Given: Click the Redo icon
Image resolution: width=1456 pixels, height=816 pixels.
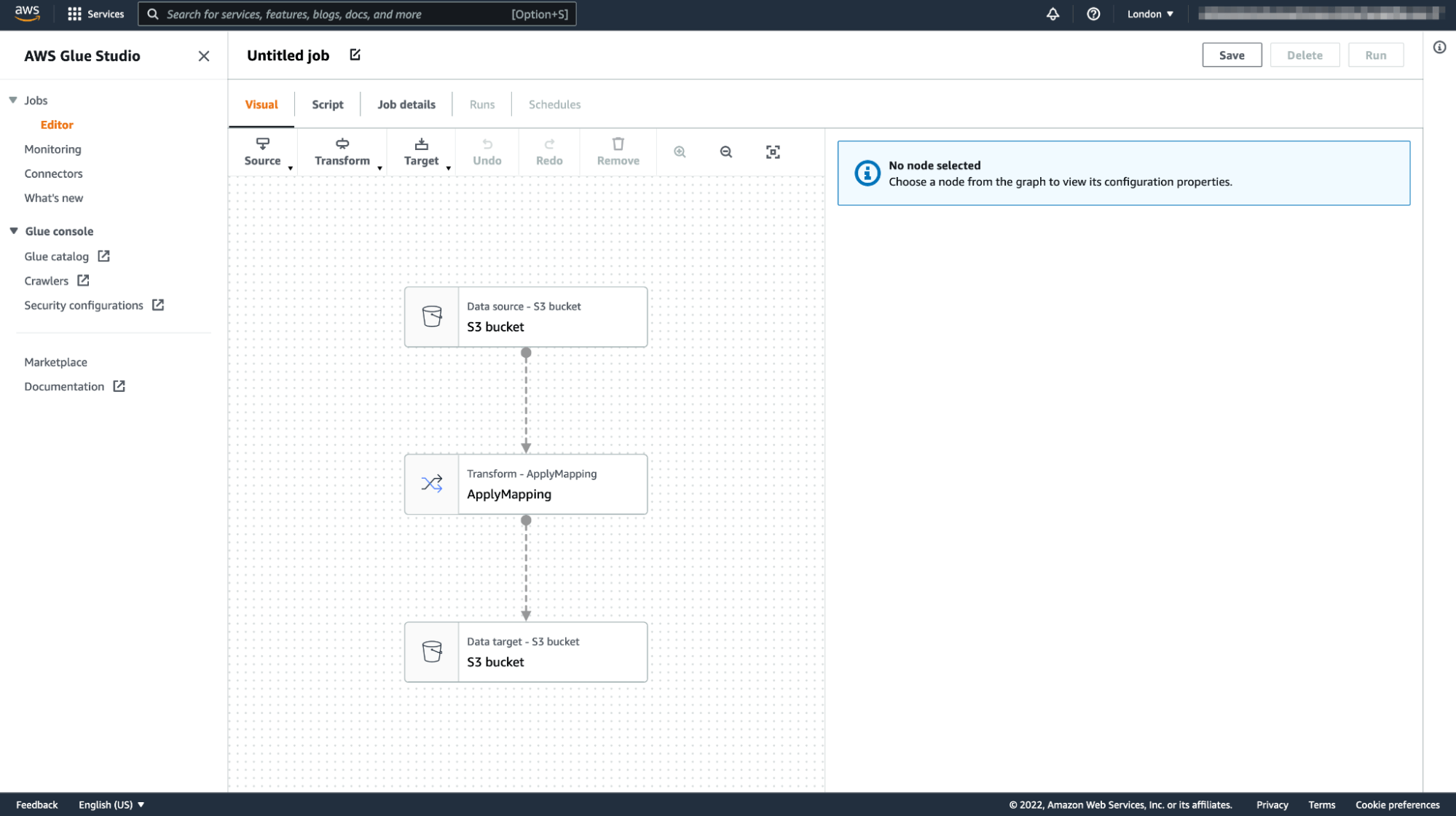Looking at the screenshot, I should tap(548, 144).
